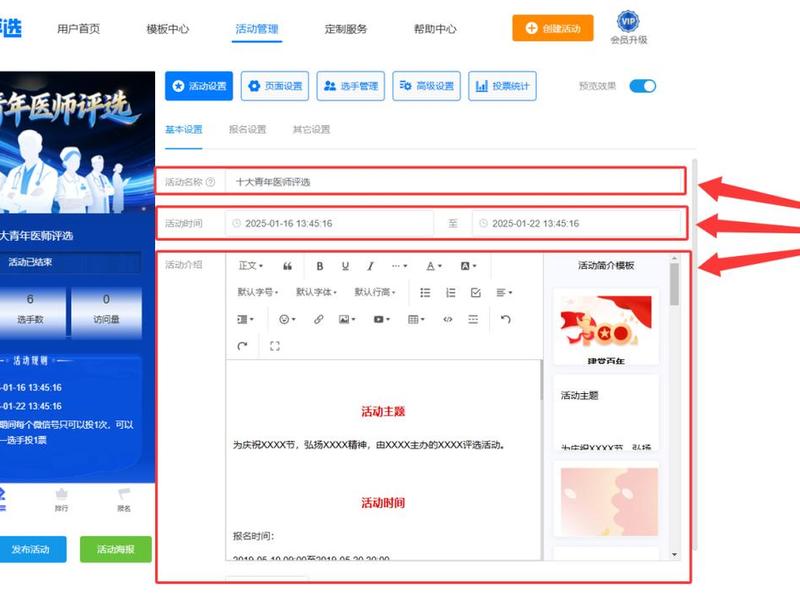Click the 活动名称 input field
800x600 pixels.
click(x=455, y=182)
